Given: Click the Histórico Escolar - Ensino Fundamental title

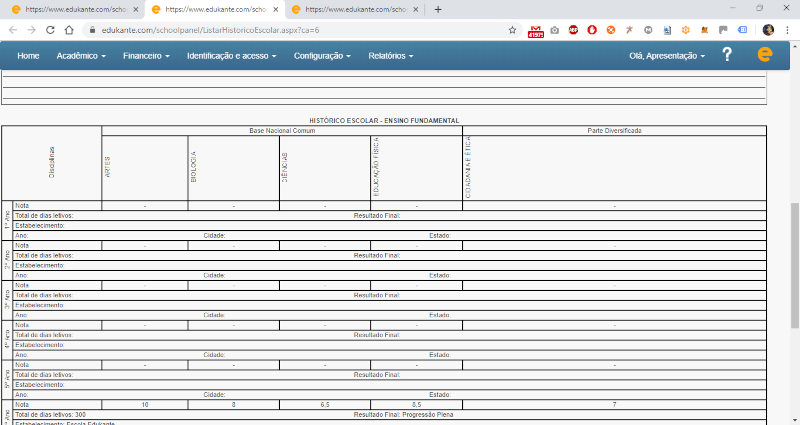Looking at the screenshot, I should tap(384, 121).
